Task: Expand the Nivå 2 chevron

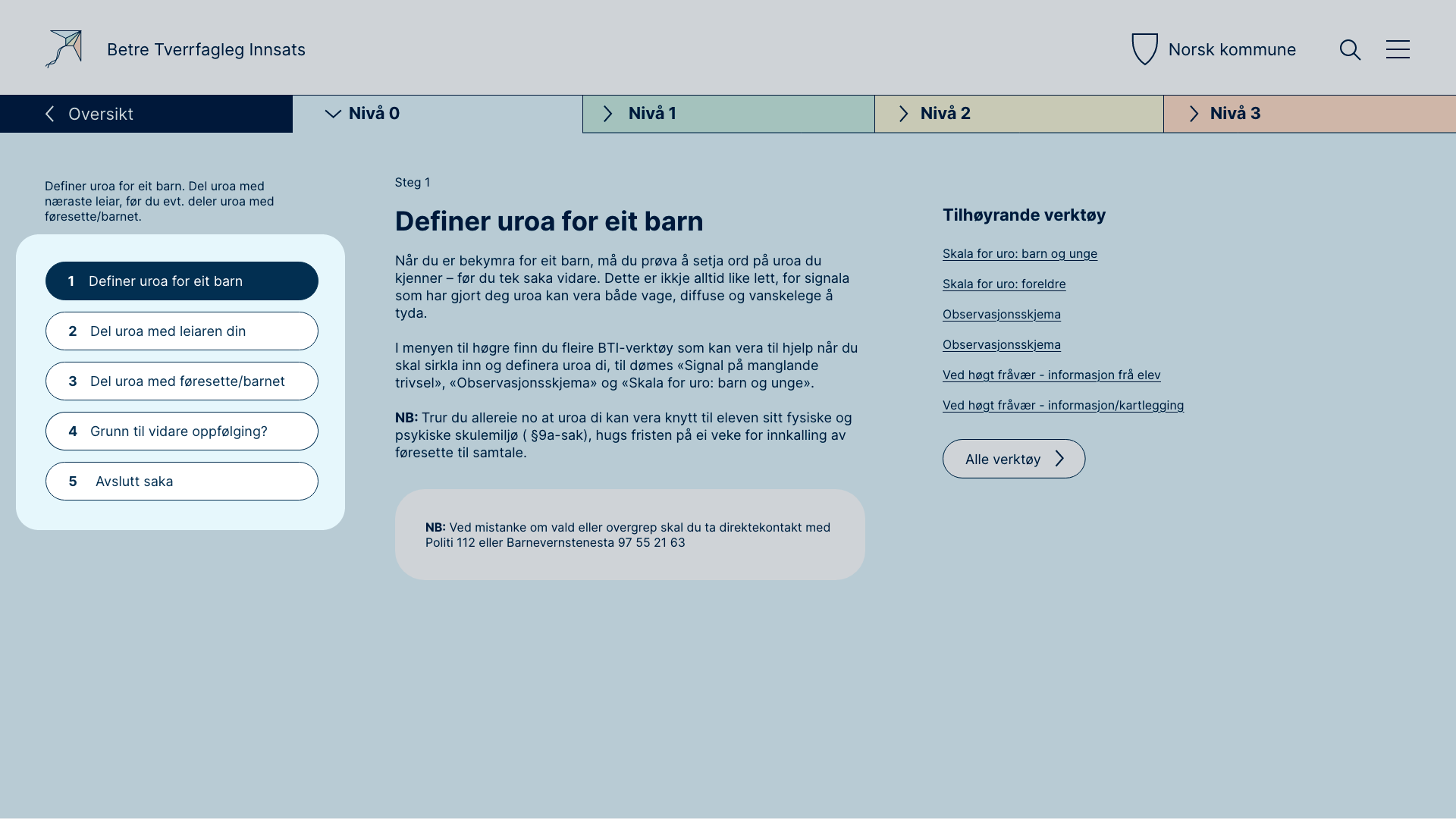Action: pos(903,114)
